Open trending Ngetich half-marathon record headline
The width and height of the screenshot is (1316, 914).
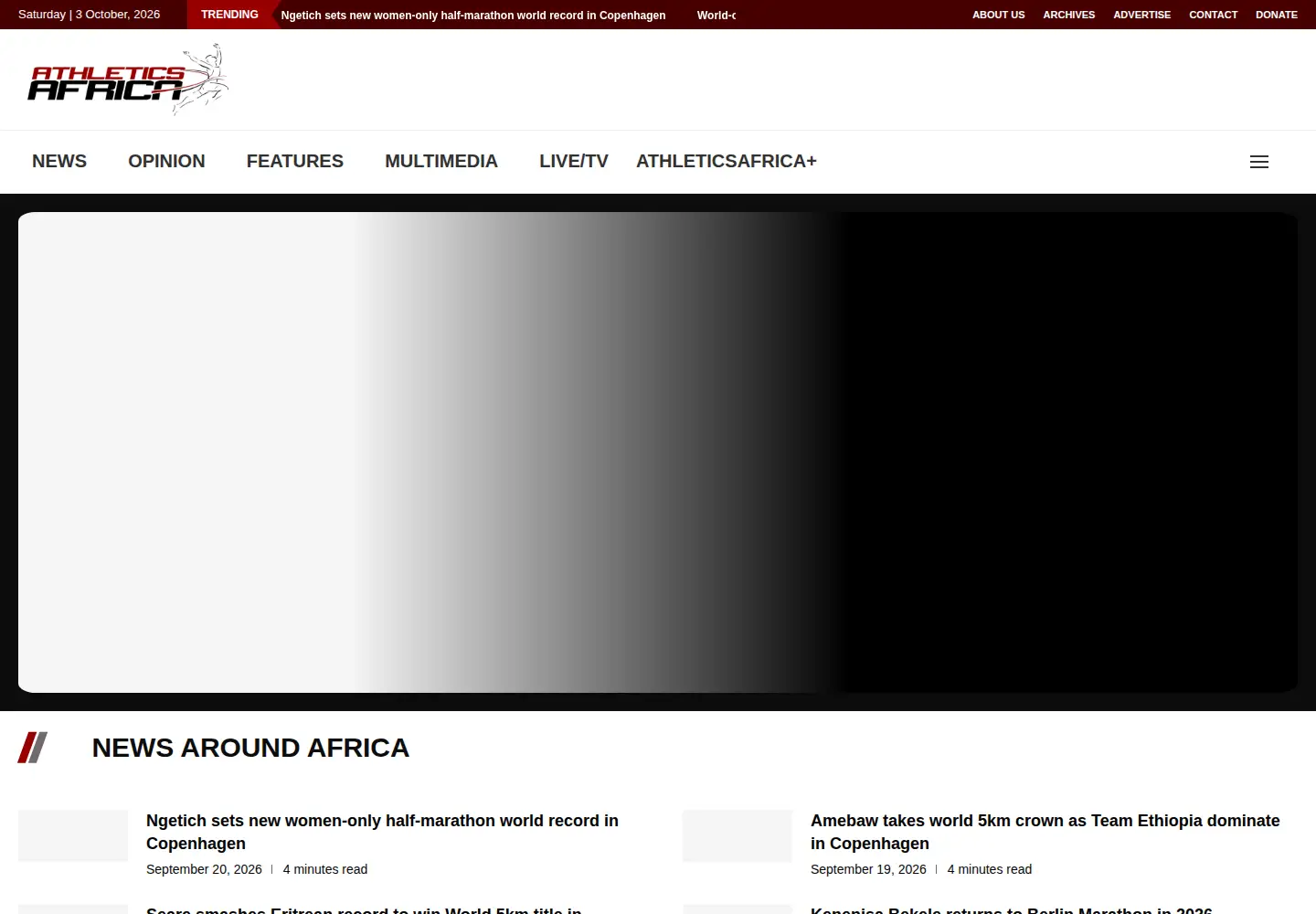(x=473, y=16)
